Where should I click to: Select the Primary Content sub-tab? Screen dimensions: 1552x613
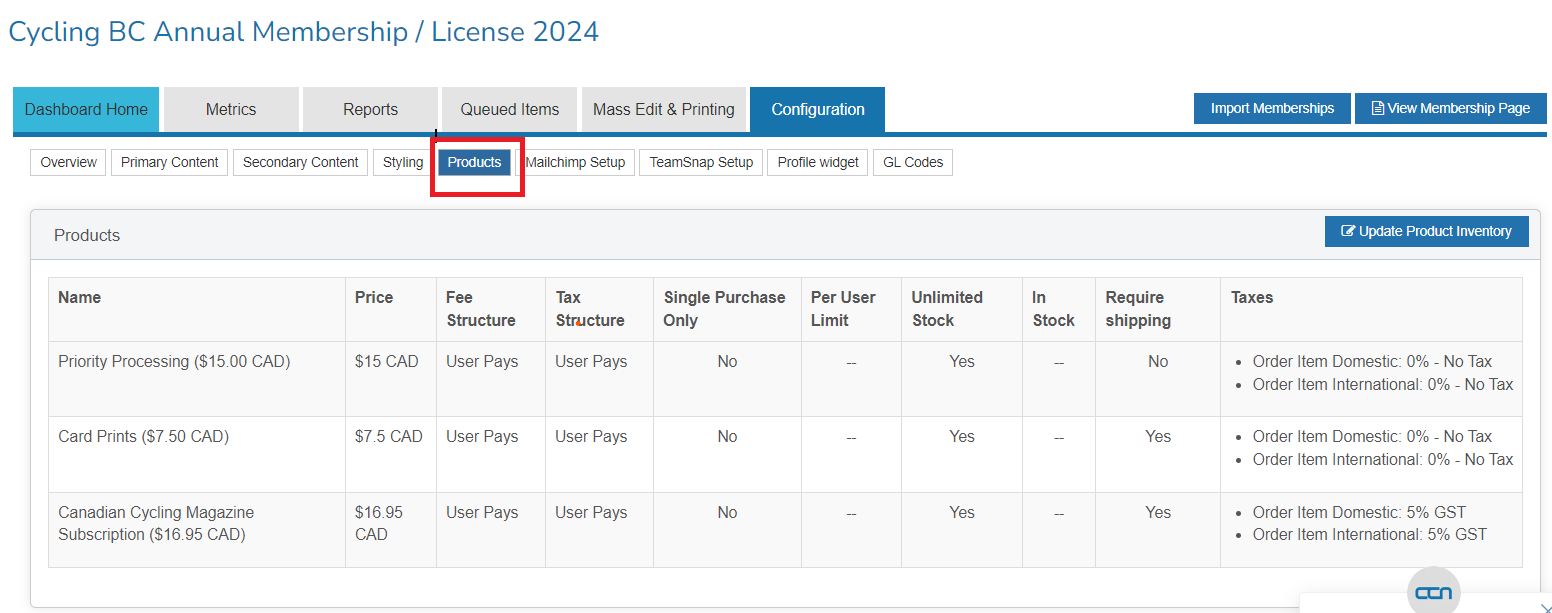click(170, 162)
